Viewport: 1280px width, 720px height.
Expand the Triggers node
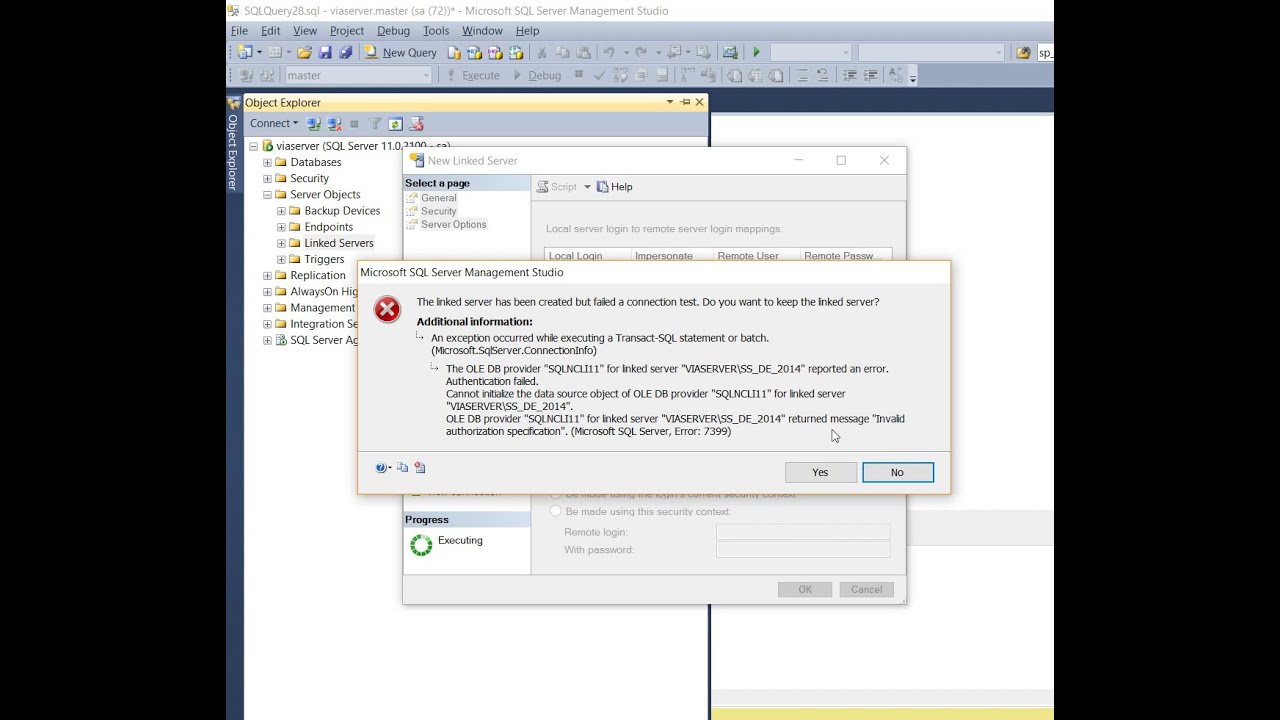[x=281, y=259]
